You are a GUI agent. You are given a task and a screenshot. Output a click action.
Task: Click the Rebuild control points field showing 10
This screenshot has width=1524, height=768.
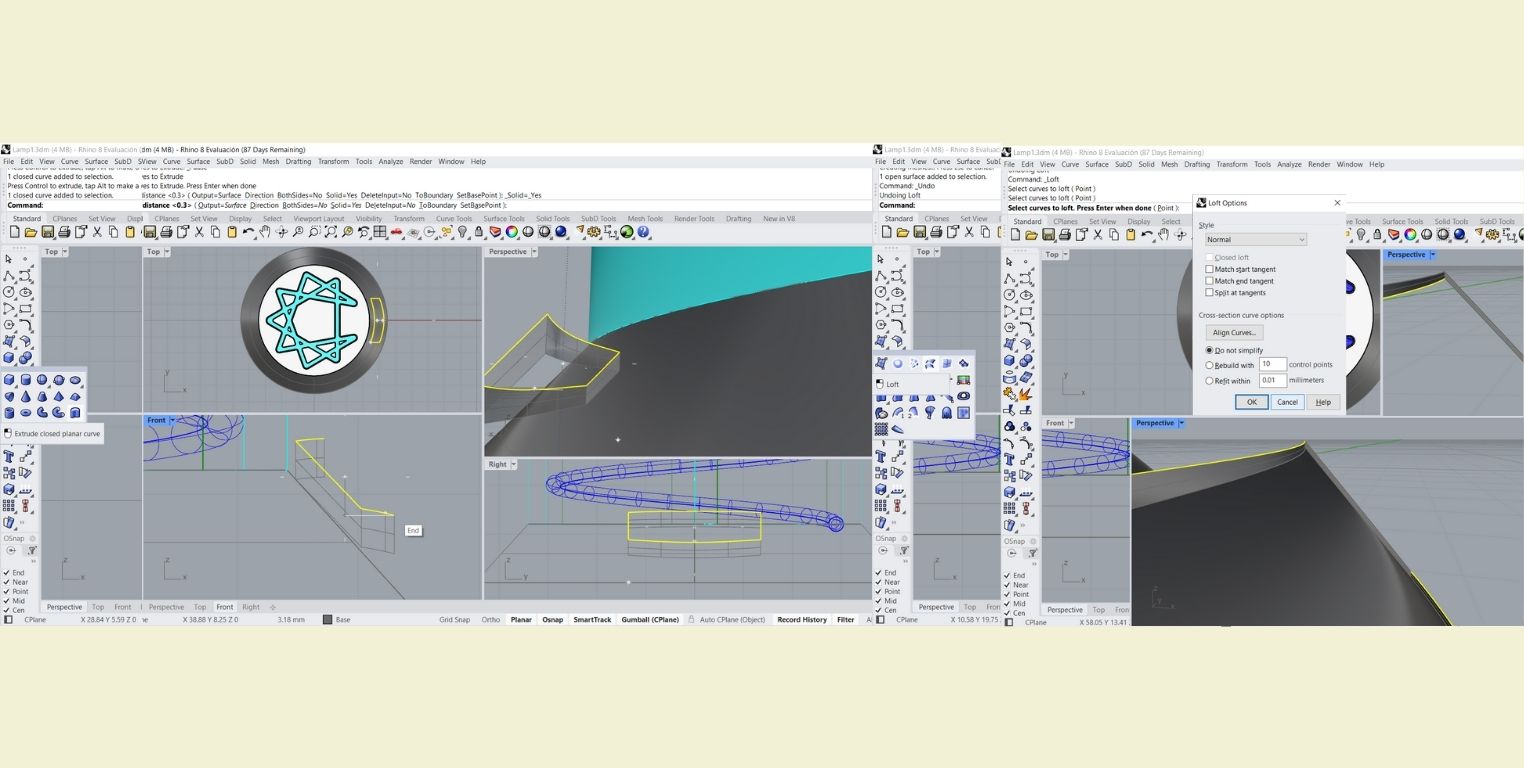(x=1273, y=364)
